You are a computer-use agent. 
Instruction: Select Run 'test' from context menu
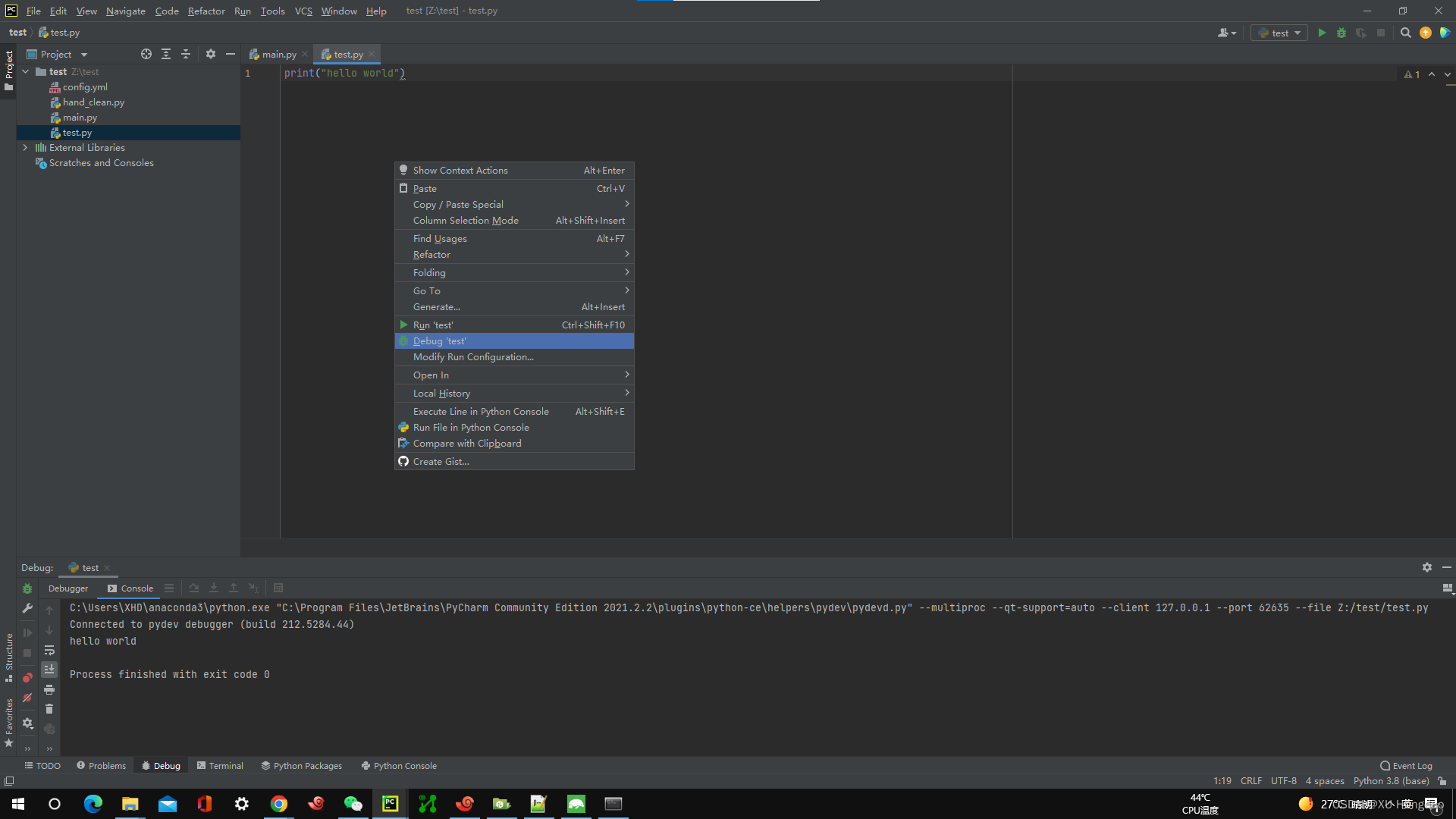point(514,325)
